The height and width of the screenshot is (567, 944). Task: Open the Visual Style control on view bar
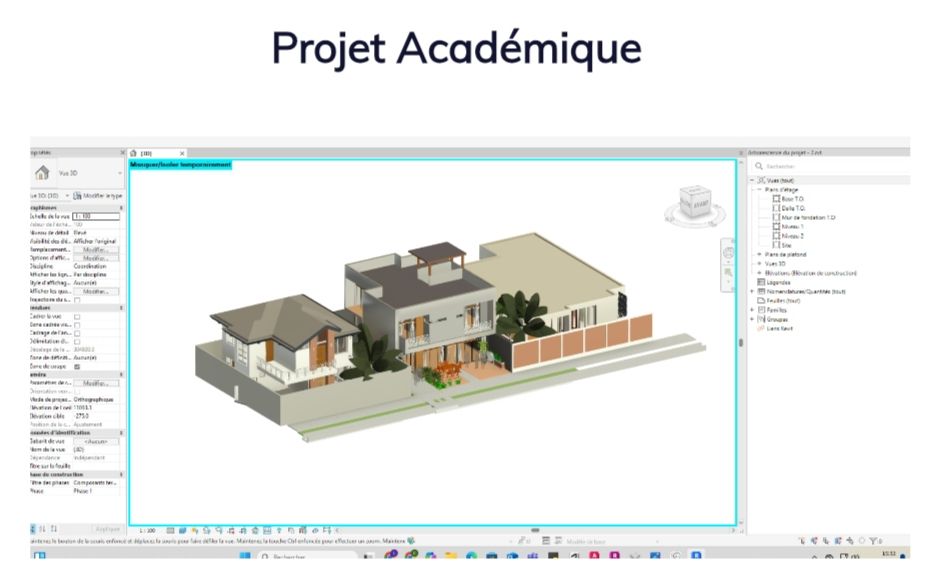pos(182,531)
